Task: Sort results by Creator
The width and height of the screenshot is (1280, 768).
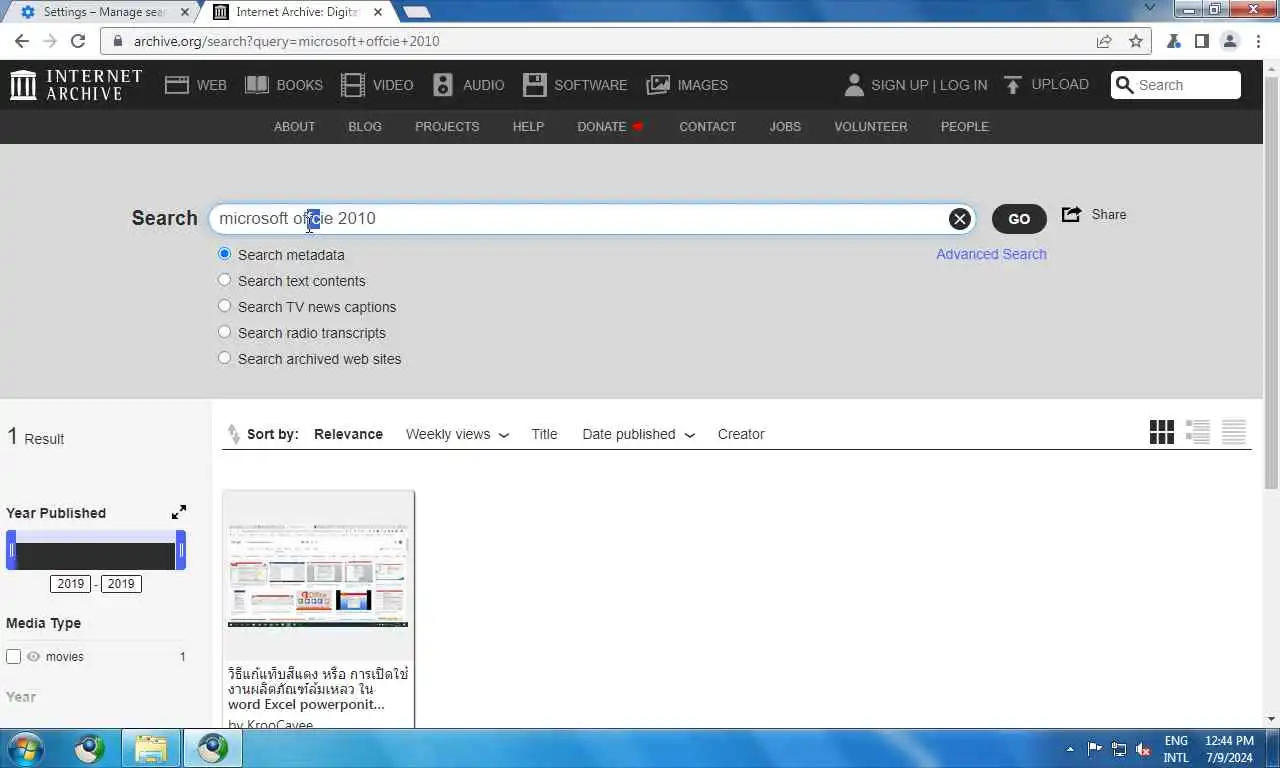Action: [x=741, y=434]
